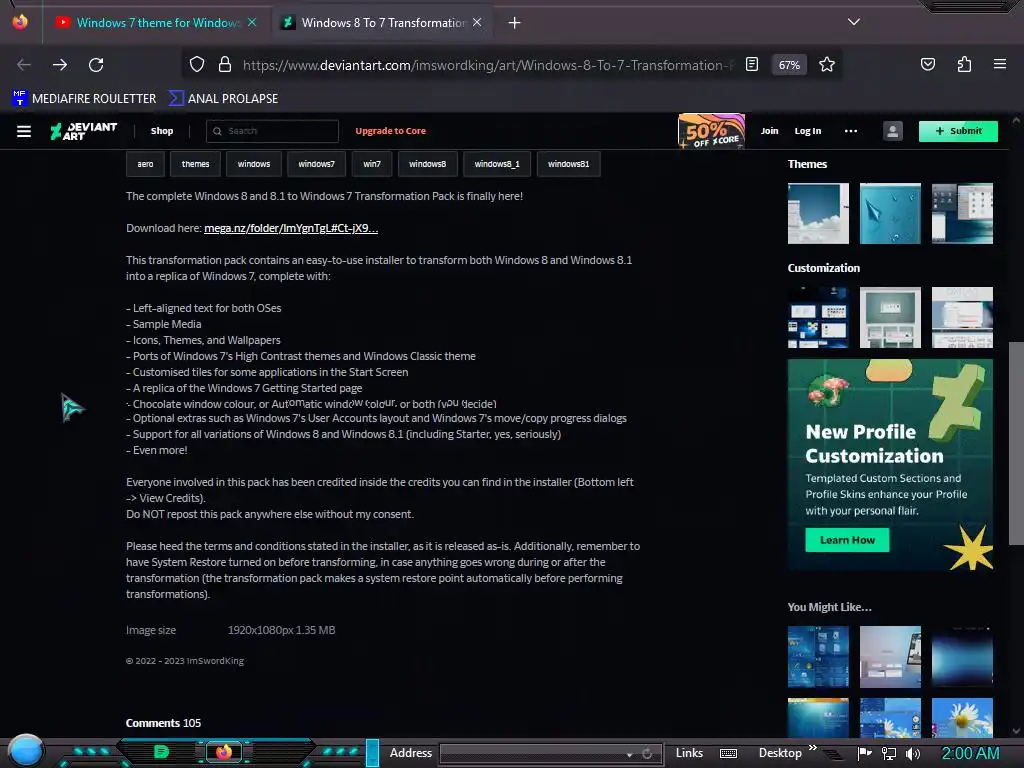Click the Join link
This screenshot has height=768, width=1024.
click(x=769, y=131)
